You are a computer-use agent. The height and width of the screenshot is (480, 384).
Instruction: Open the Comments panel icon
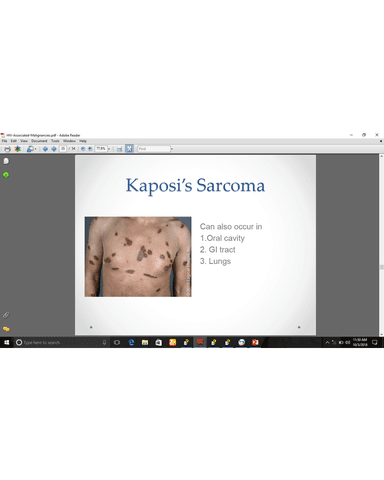pos(6,329)
